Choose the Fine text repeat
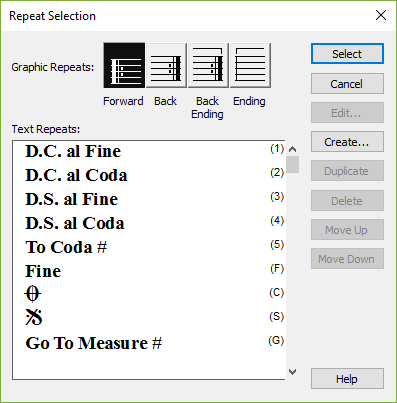Viewport: 397px width, 403px height. 149,271
